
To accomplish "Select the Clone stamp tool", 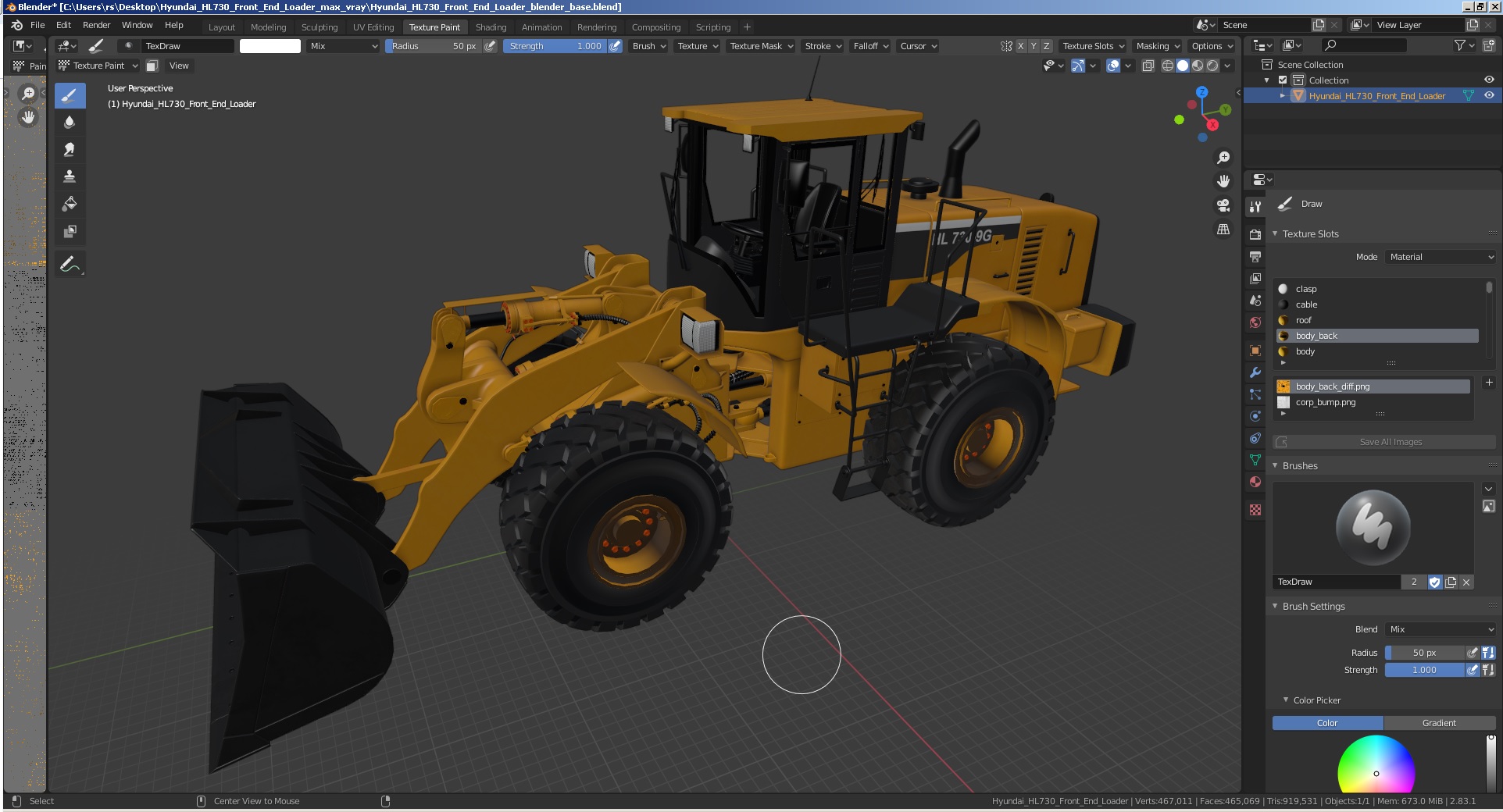I will 70,176.
